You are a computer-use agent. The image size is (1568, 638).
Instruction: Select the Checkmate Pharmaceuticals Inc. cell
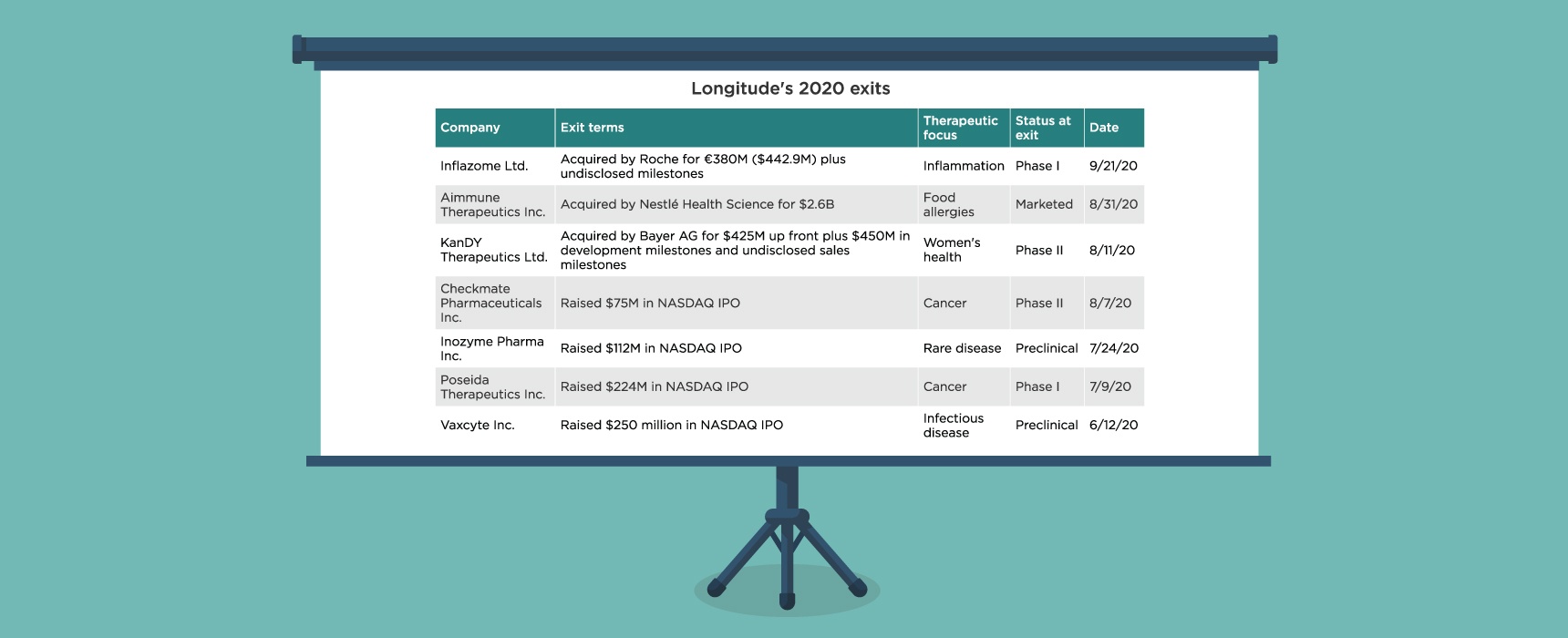(x=490, y=303)
